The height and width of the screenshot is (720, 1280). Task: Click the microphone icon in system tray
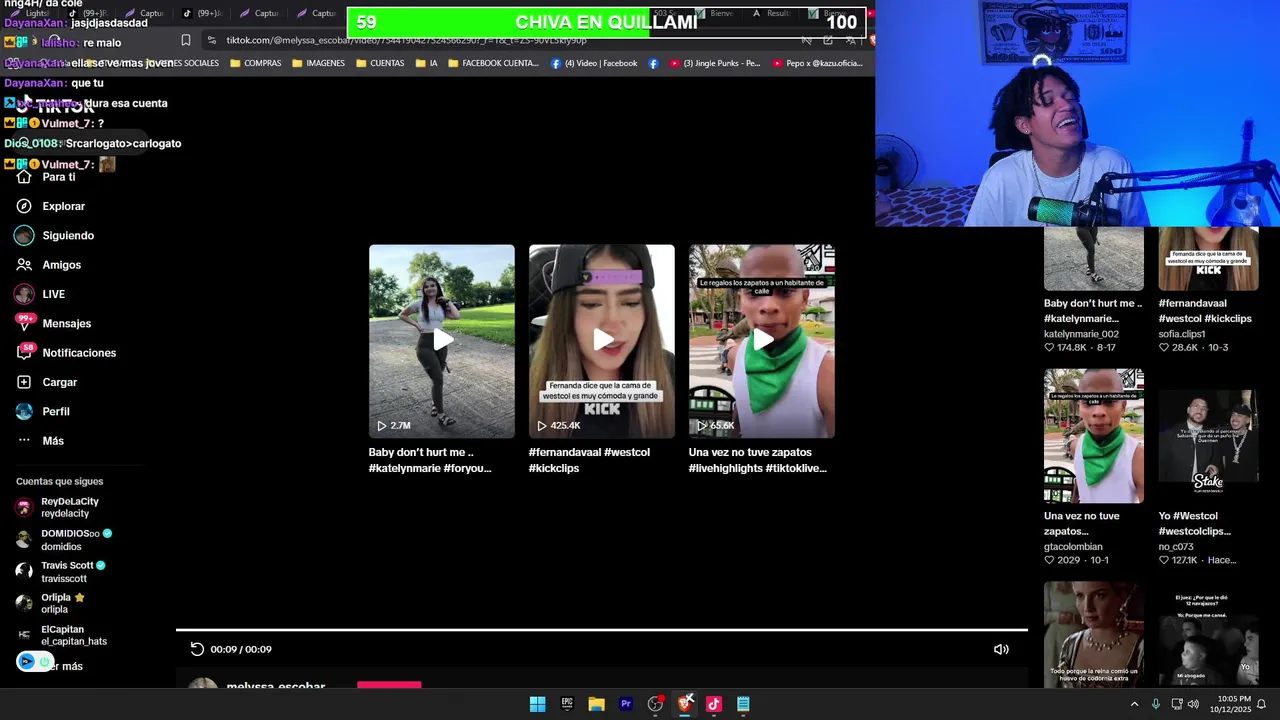tap(1156, 704)
